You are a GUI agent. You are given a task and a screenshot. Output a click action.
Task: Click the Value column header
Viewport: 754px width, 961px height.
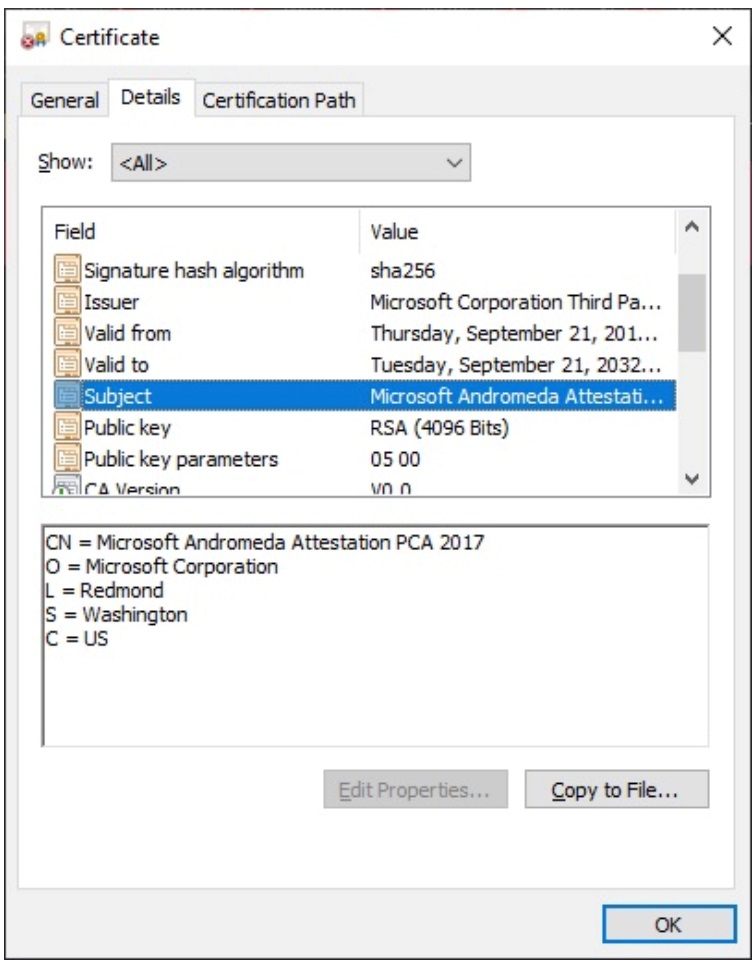point(515,232)
